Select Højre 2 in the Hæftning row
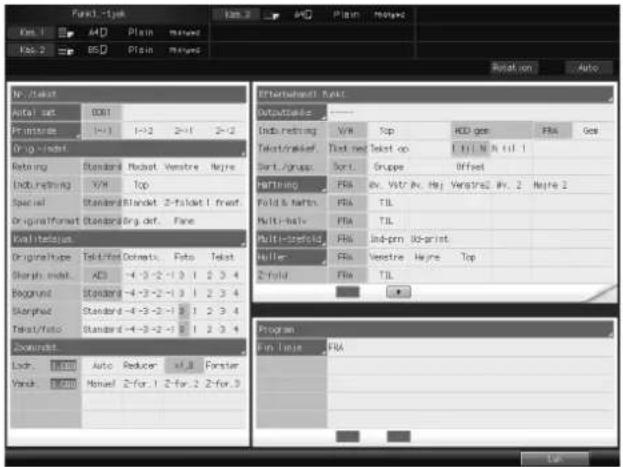The height and width of the screenshot is (467, 623). pos(550,185)
